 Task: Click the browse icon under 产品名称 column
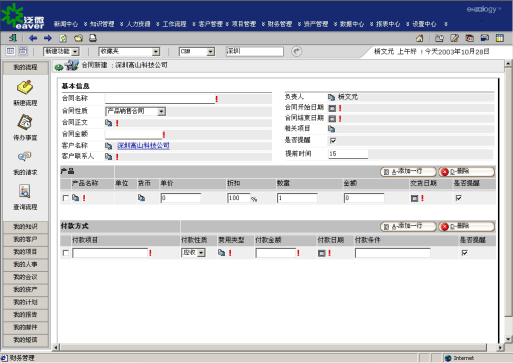click(76, 198)
